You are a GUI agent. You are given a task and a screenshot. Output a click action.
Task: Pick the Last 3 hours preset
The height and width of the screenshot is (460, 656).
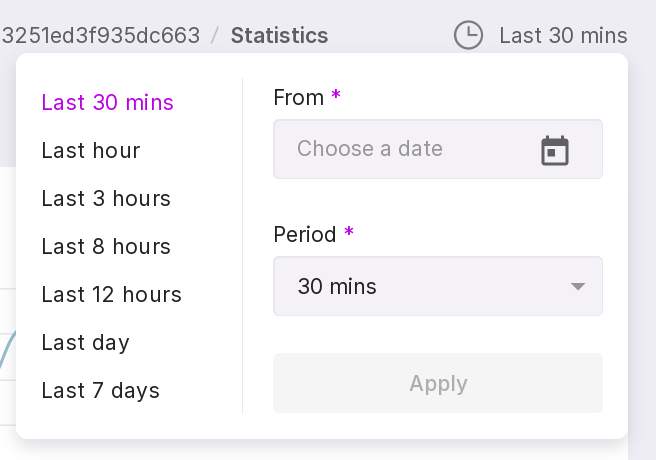(106, 199)
